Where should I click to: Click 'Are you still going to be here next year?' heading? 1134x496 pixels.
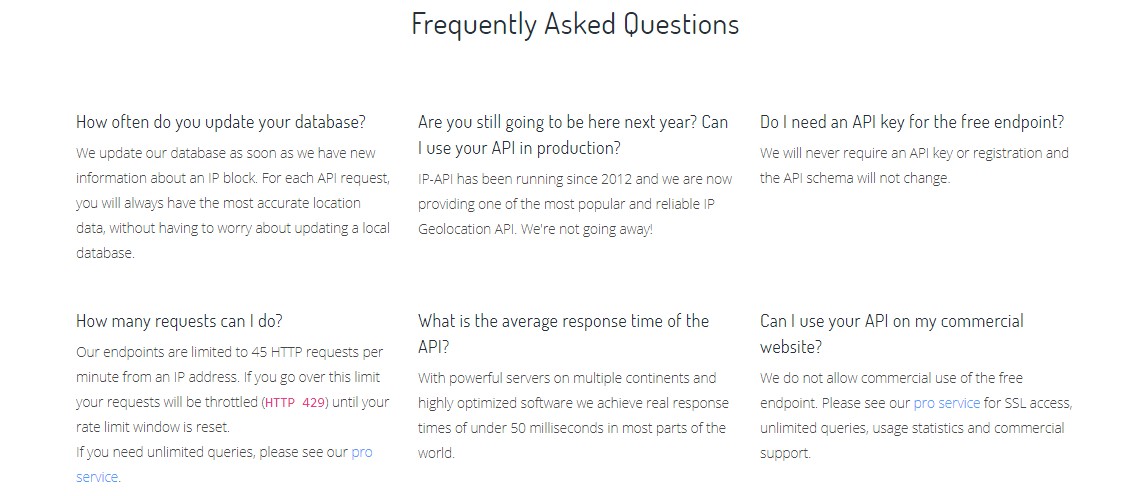click(573, 135)
